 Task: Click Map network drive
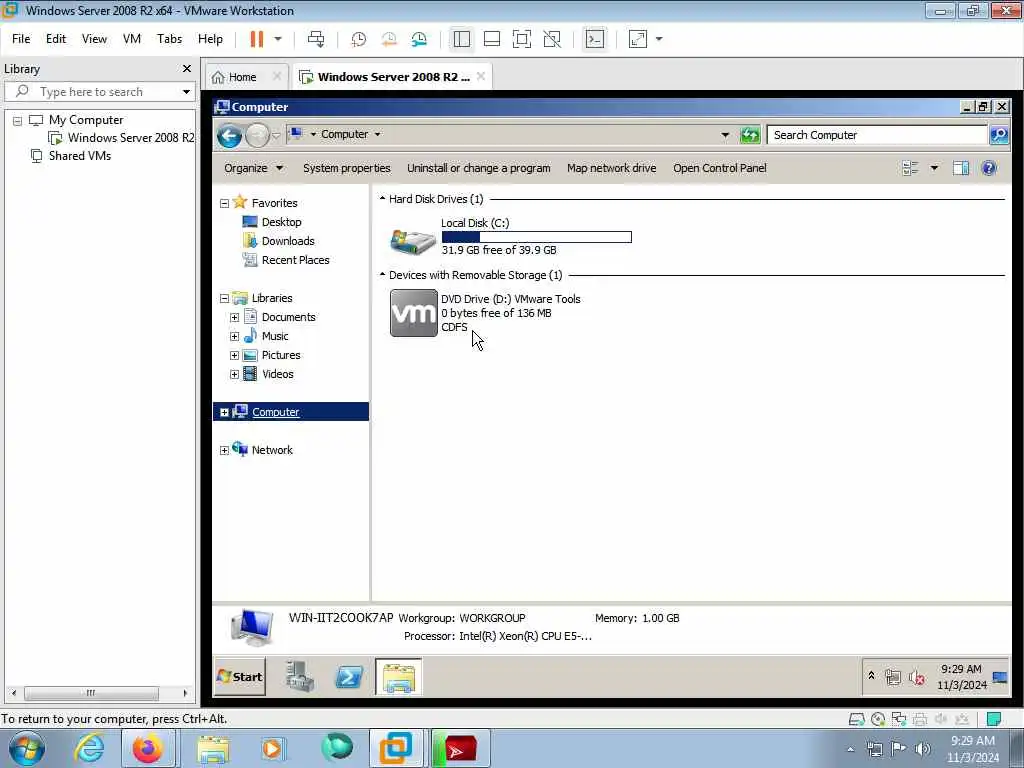point(611,168)
